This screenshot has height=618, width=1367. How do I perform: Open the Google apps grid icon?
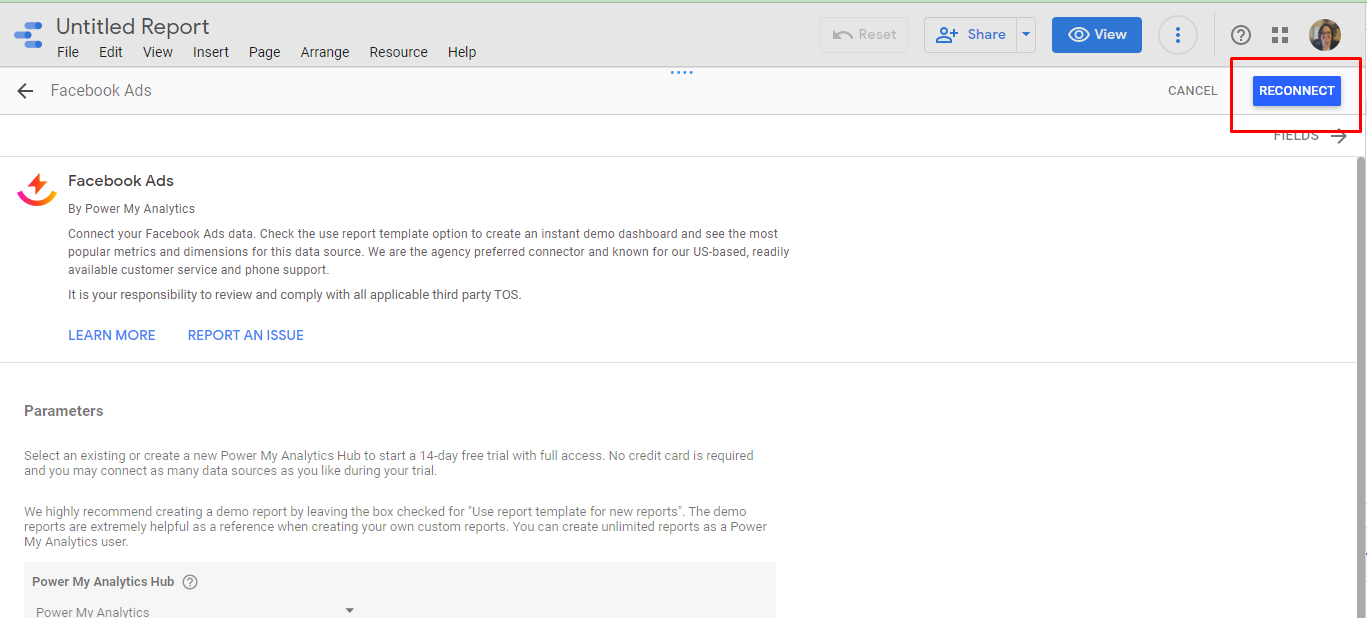[x=1280, y=35]
